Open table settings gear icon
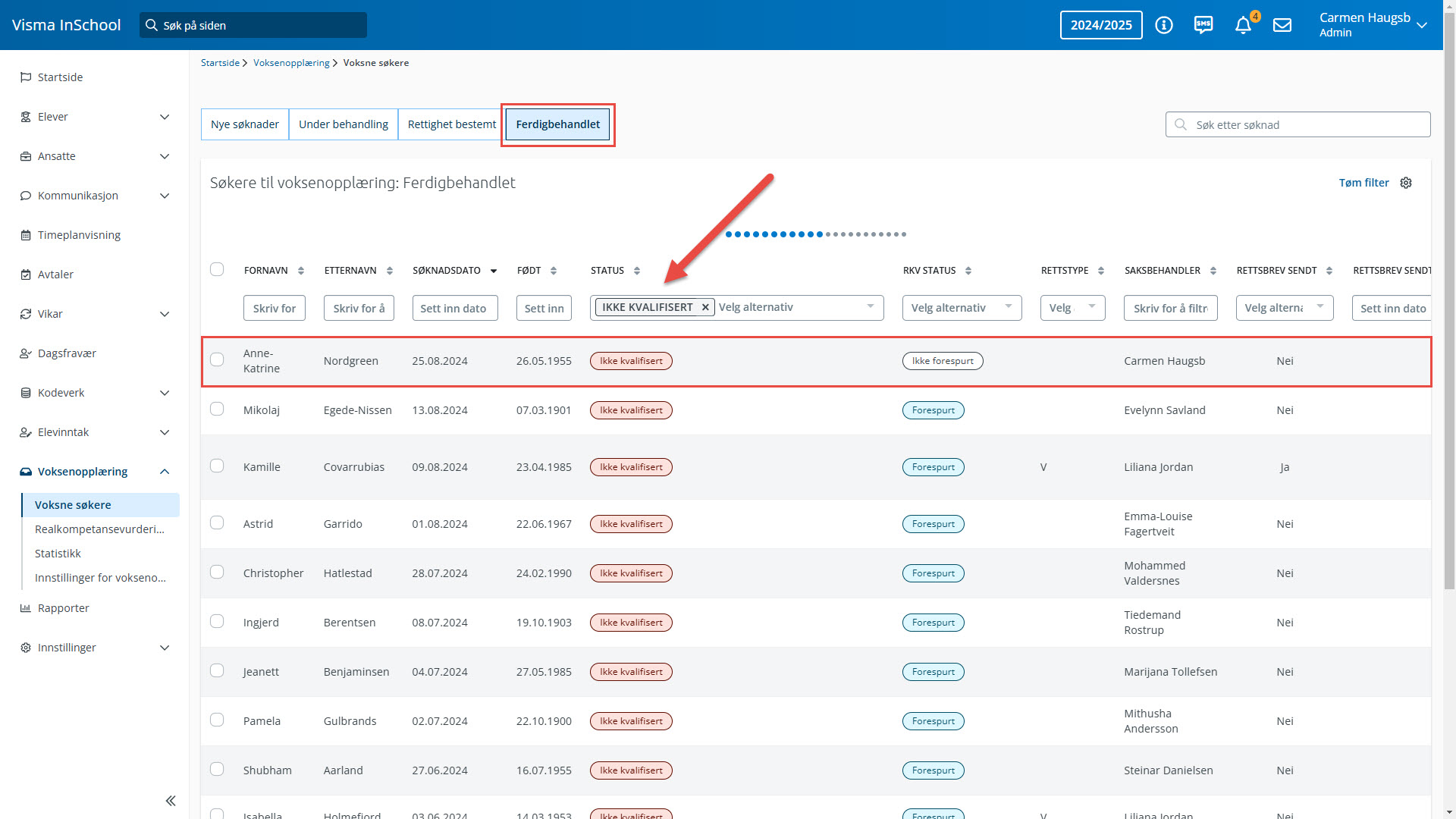 click(x=1406, y=183)
